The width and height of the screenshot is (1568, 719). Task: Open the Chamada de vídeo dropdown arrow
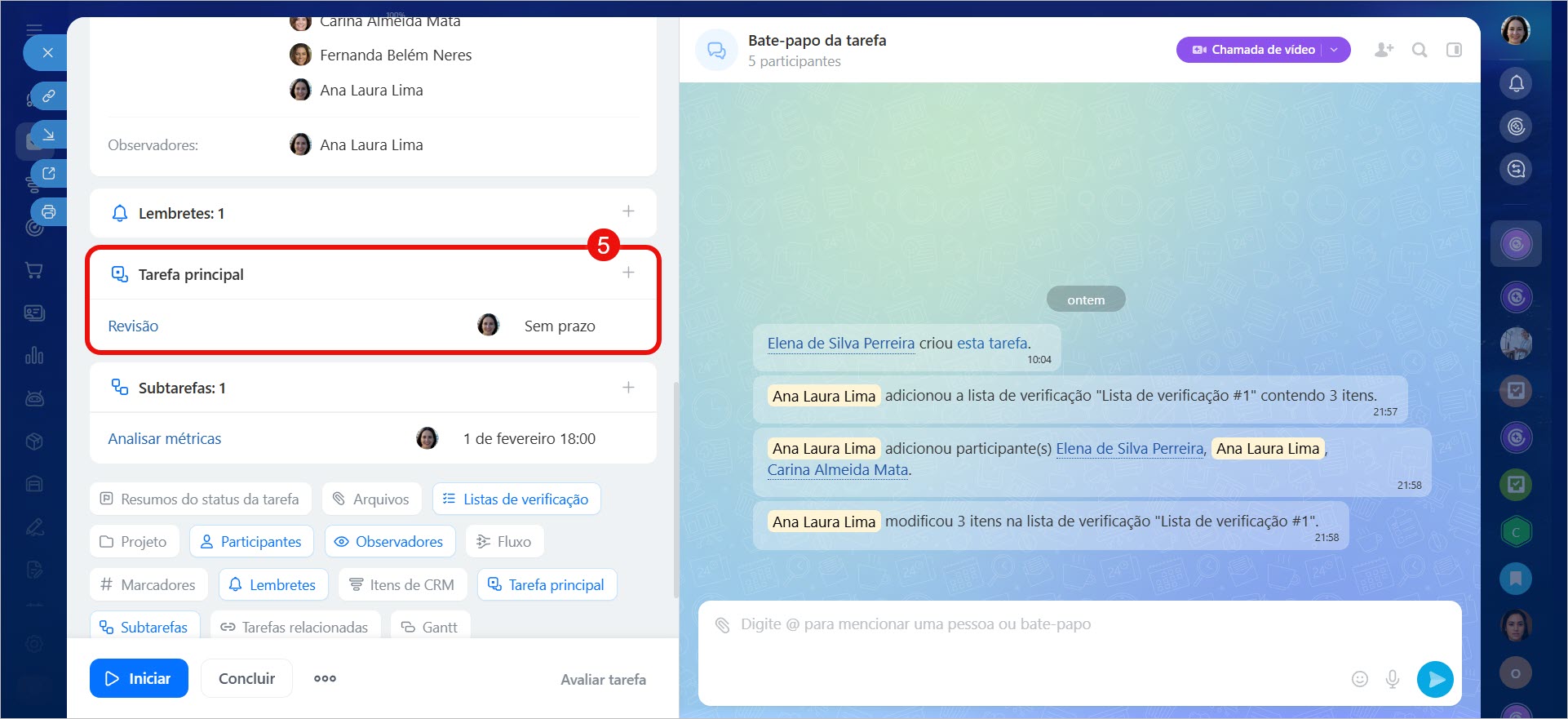[1335, 50]
